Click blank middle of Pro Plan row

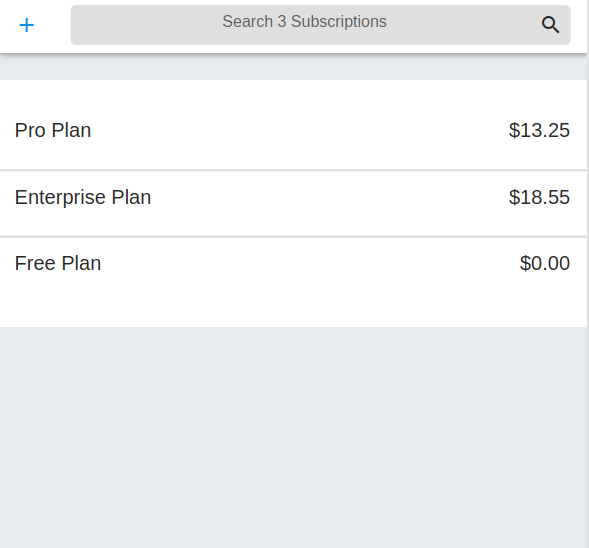(x=300, y=130)
